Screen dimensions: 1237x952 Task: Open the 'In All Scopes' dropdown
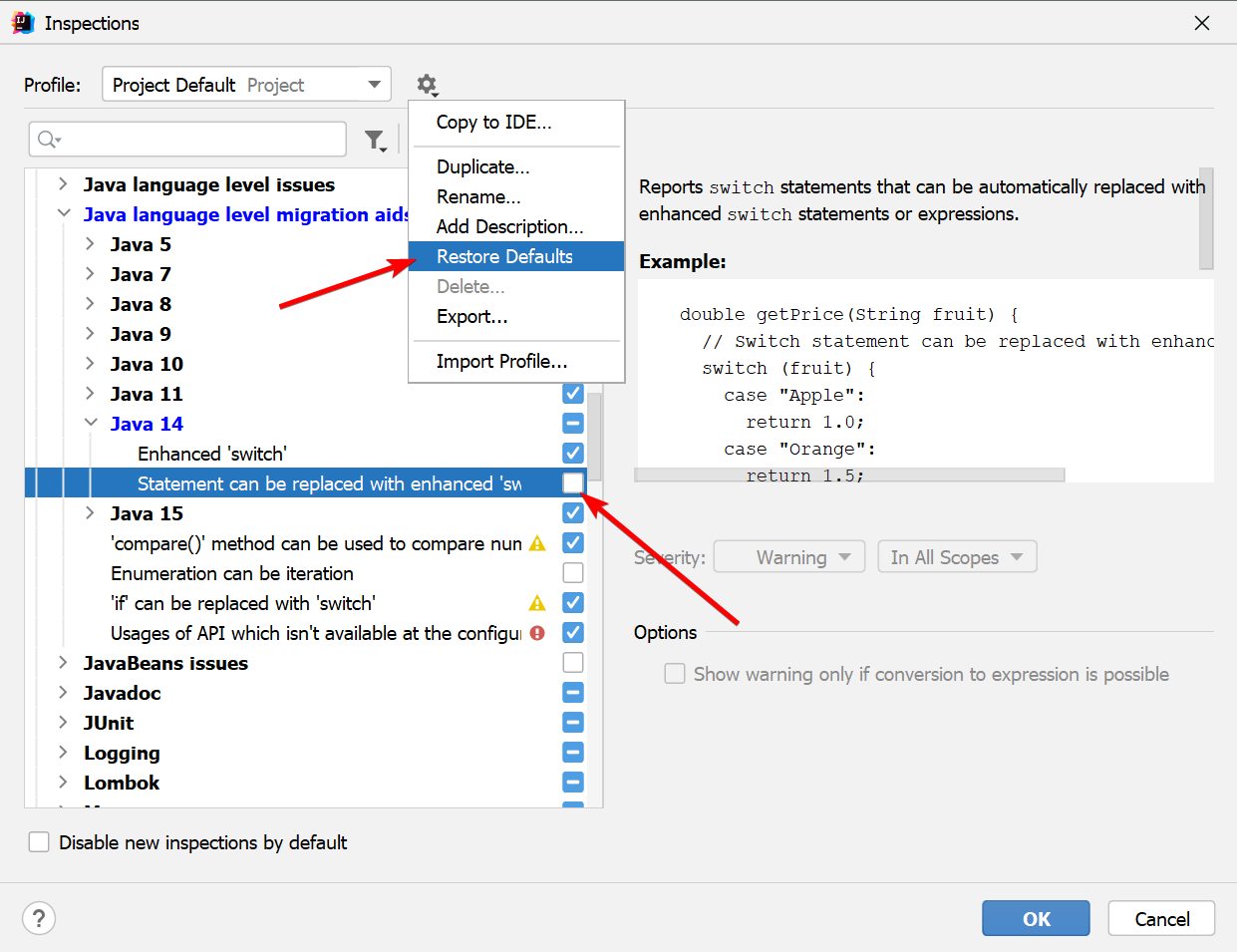point(957,557)
